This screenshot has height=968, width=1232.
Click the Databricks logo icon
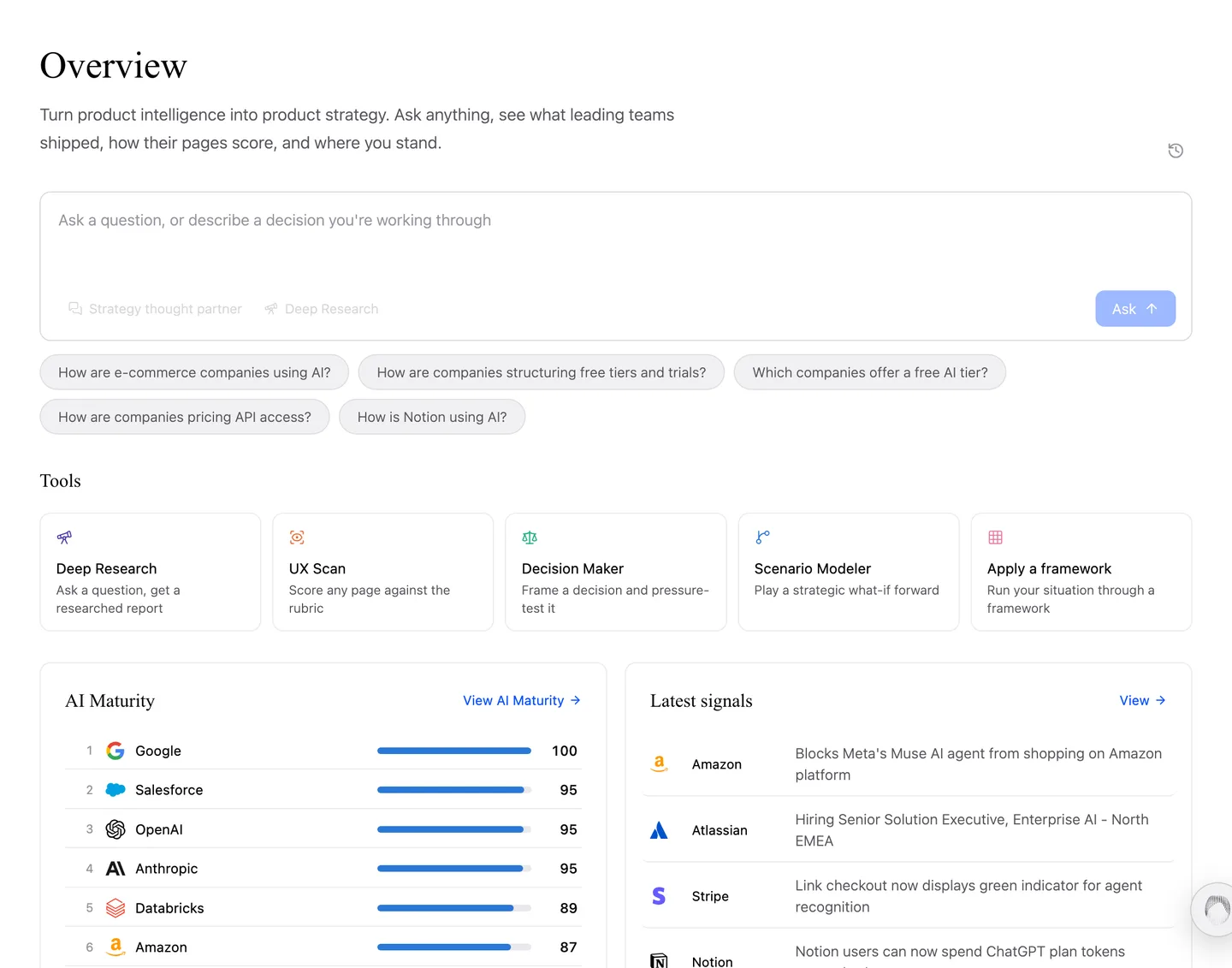[115, 908]
